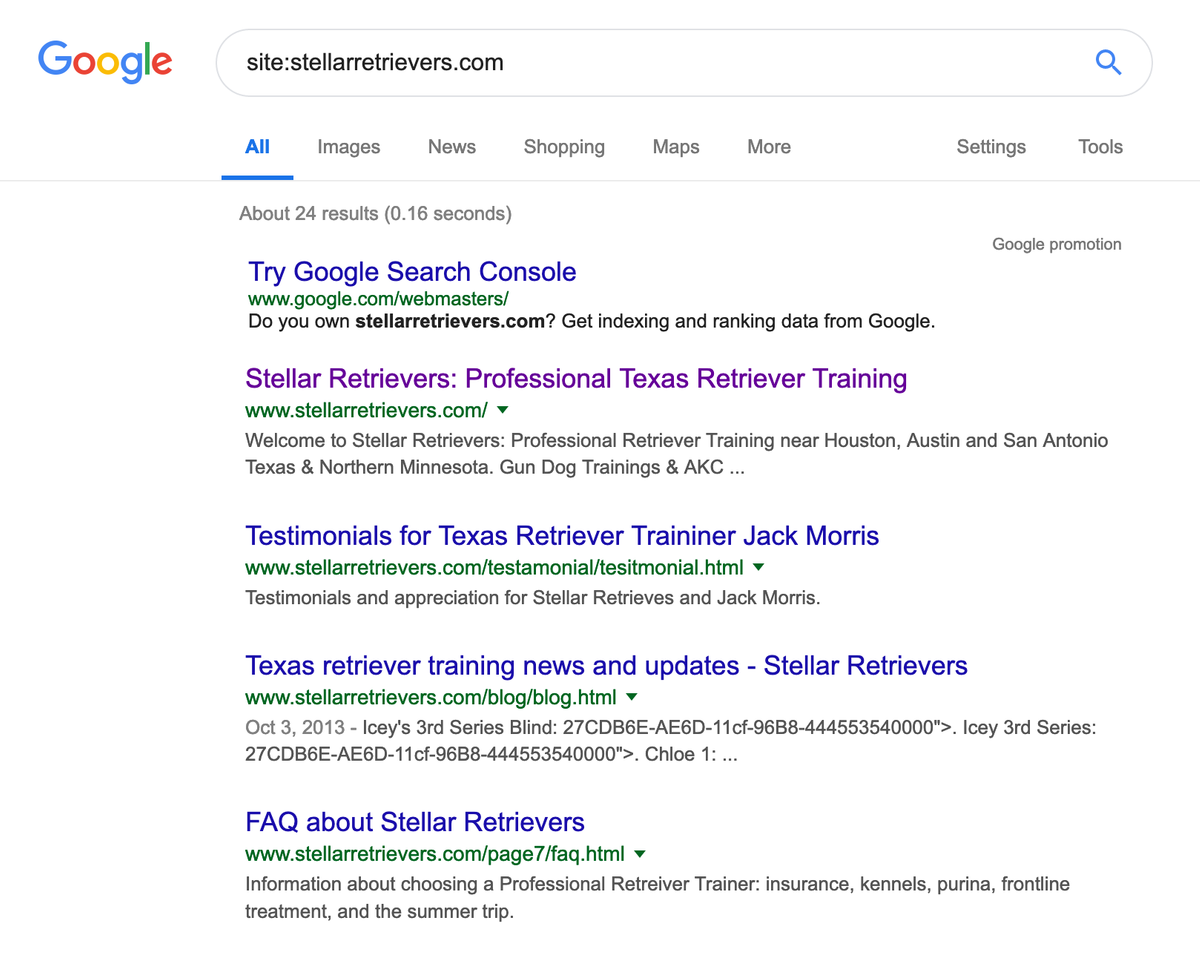1200x954 pixels.
Task: Click the www.google.com/webmasters/ URL
Action: [x=378, y=298]
